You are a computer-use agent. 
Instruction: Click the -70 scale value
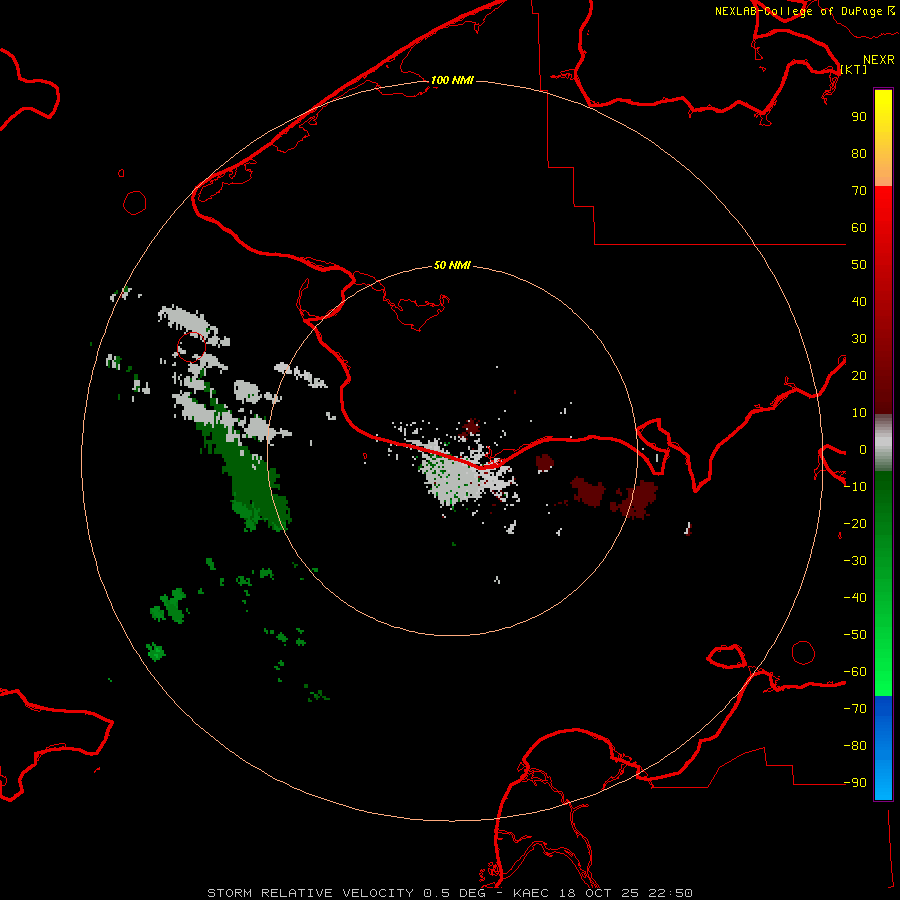click(x=855, y=709)
